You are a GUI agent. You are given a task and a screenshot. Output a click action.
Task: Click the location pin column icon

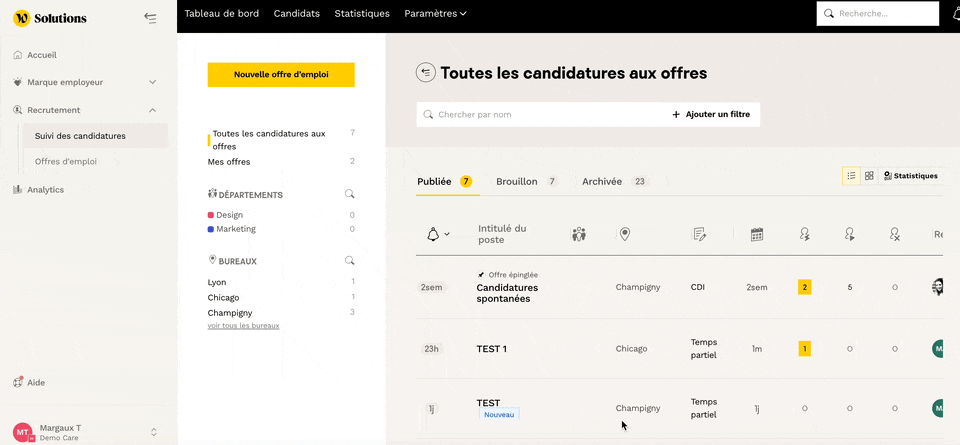(625, 234)
